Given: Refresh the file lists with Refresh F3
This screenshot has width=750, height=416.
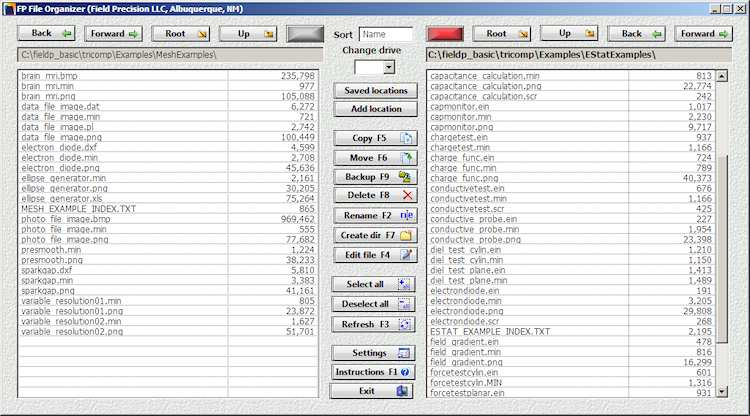Looking at the screenshot, I should (x=373, y=324).
